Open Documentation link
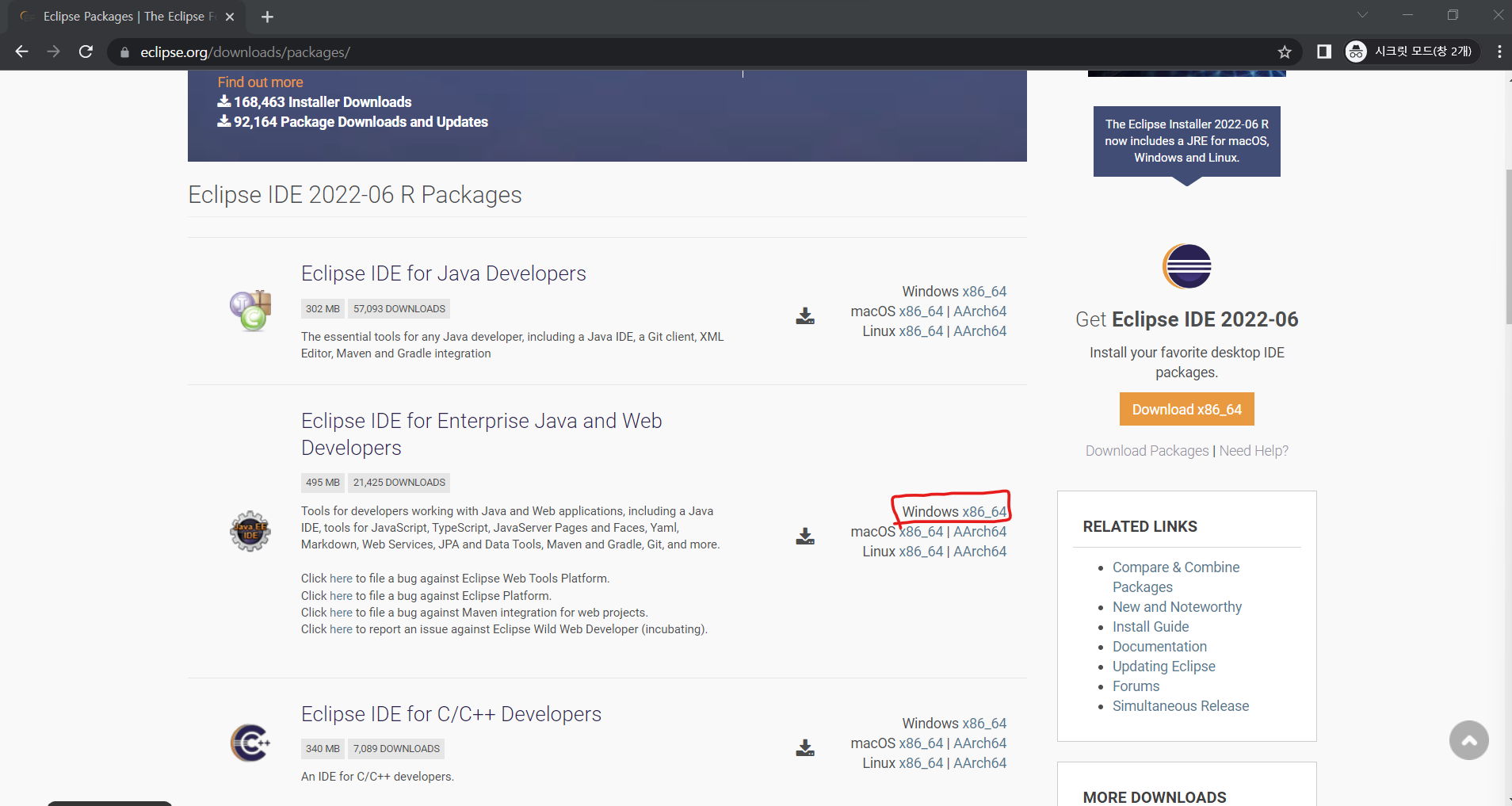This screenshot has height=806, width=1512. 1159,647
